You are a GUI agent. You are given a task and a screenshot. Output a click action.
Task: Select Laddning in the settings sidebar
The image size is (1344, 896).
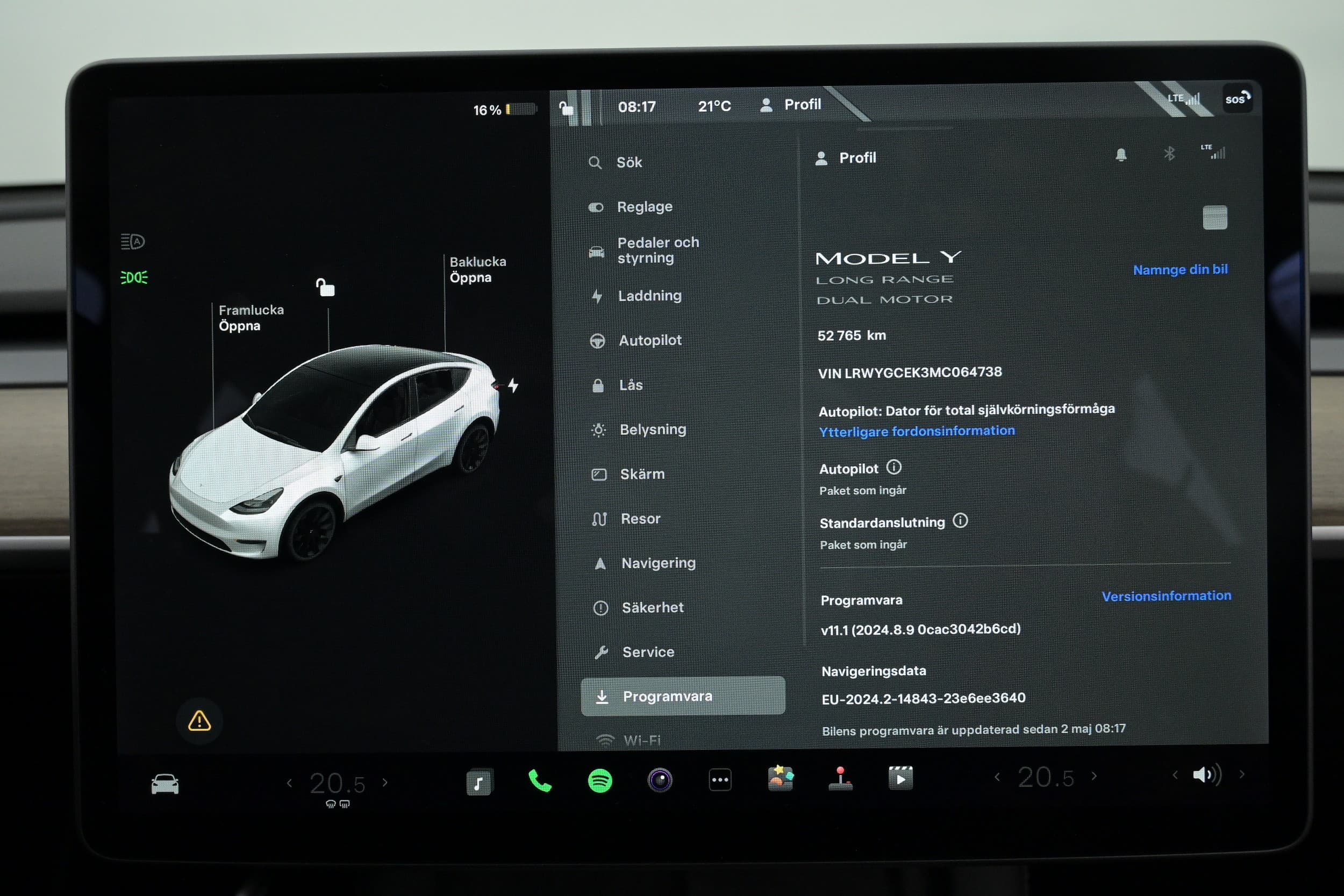click(x=649, y=296)
